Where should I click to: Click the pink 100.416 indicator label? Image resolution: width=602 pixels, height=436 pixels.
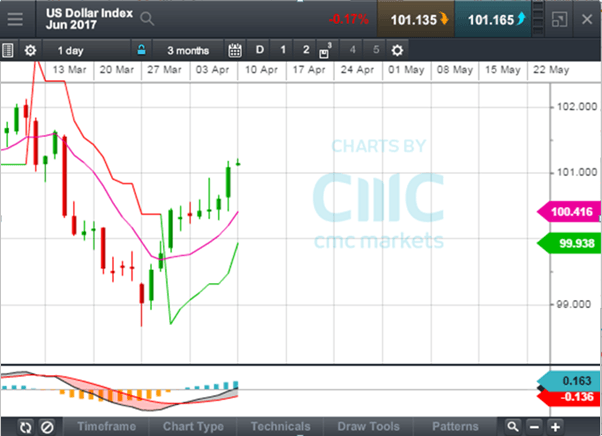569,211
